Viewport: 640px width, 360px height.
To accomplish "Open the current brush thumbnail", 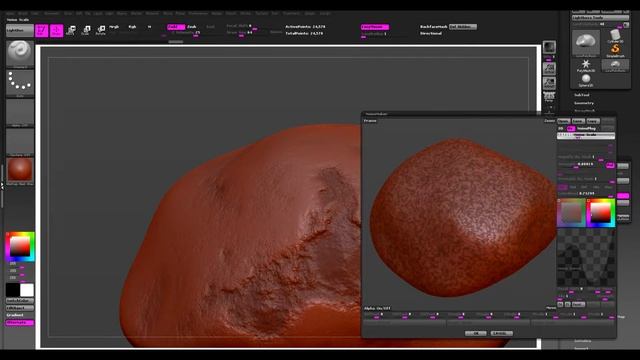I will coord(20,53).
